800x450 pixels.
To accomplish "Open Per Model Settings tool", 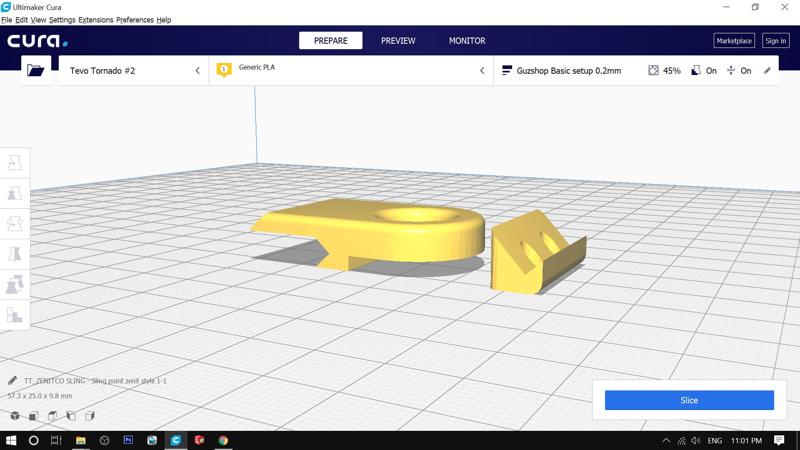I will (15, 285).
